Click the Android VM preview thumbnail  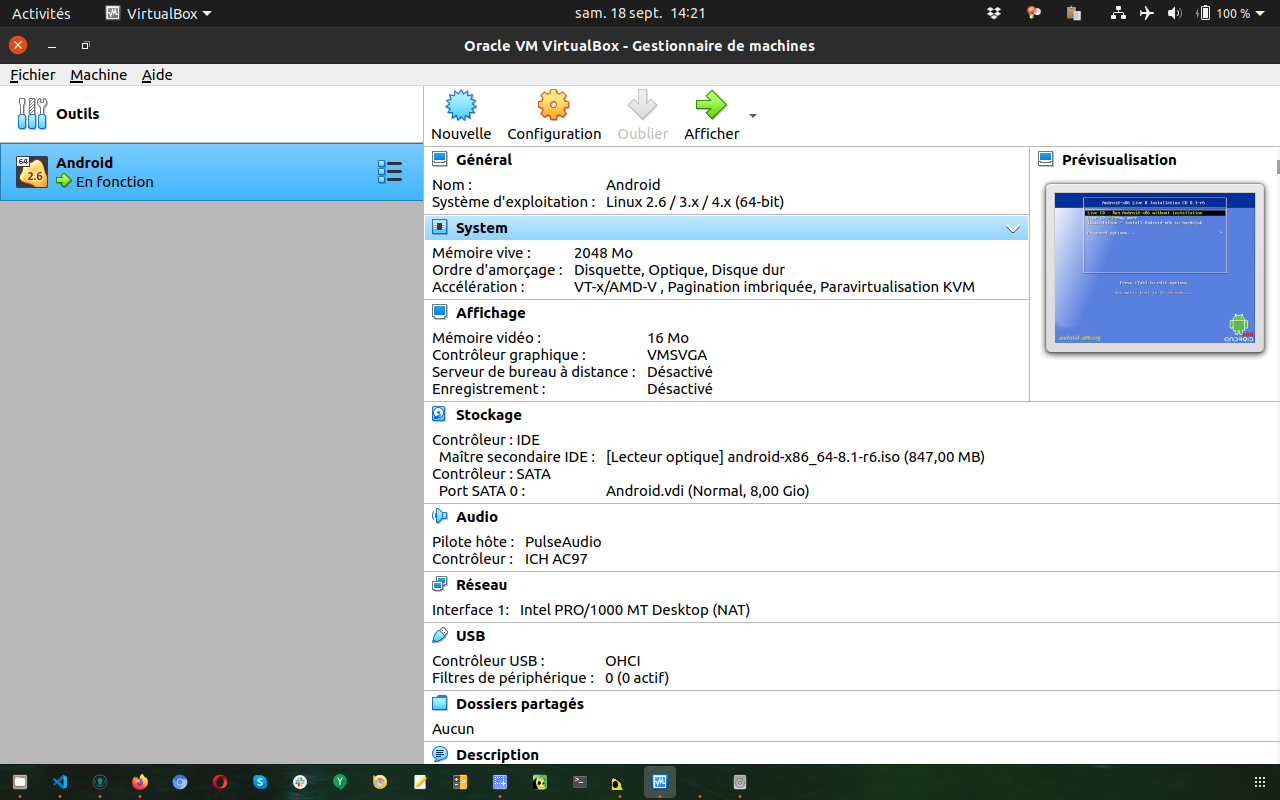click(x=1155, y=268)
